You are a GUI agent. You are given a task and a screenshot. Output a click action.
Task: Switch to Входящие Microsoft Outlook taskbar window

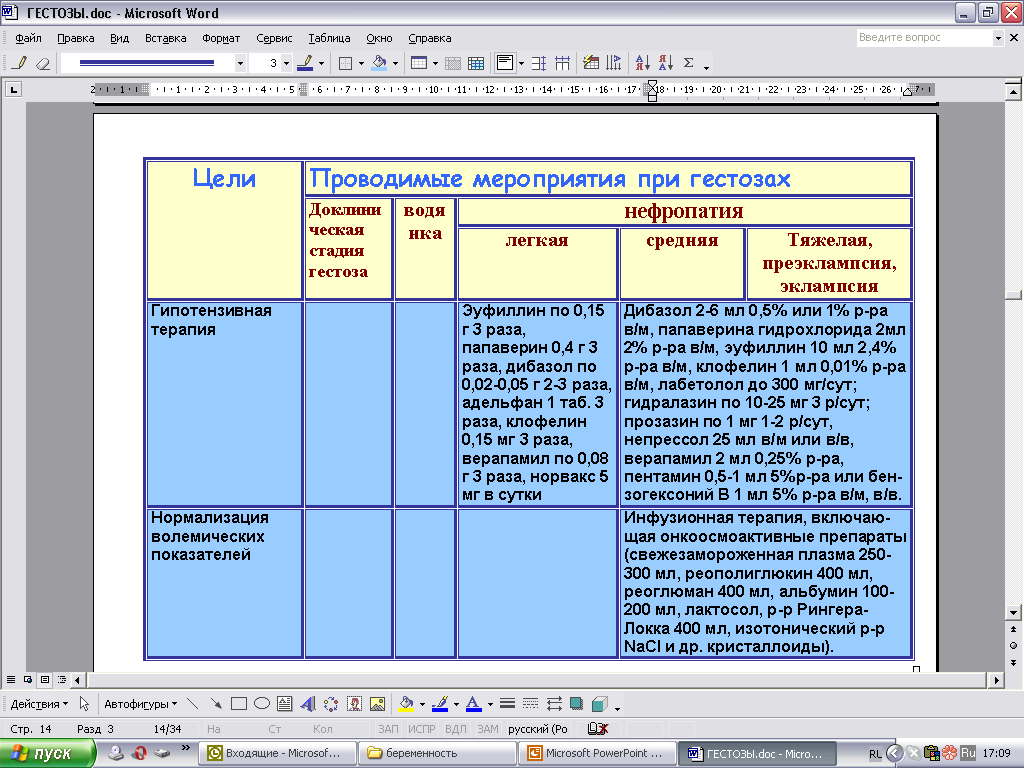[x=277, y=753]
